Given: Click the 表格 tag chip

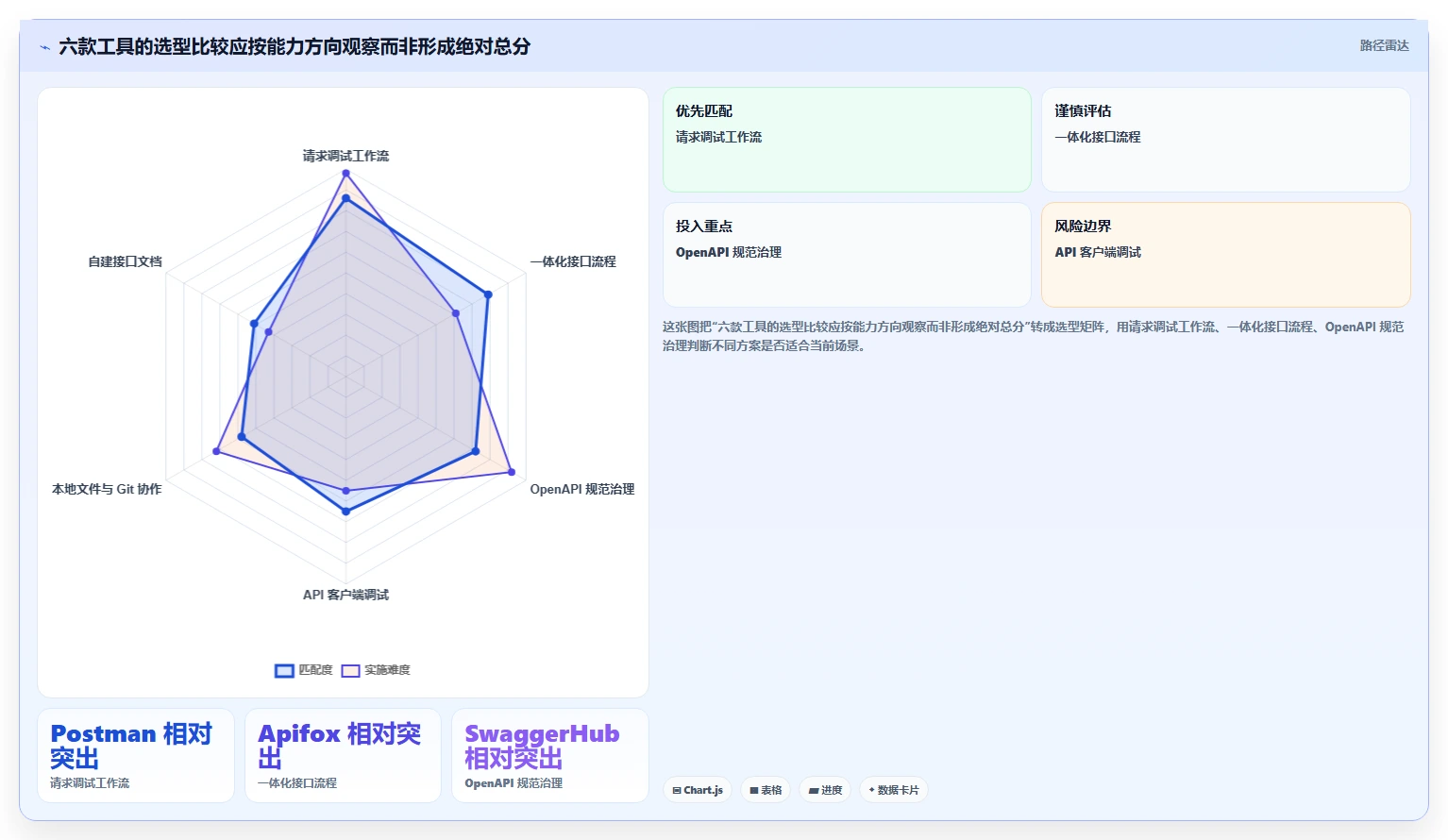Looking at the screenshot, I should point(766,790).
